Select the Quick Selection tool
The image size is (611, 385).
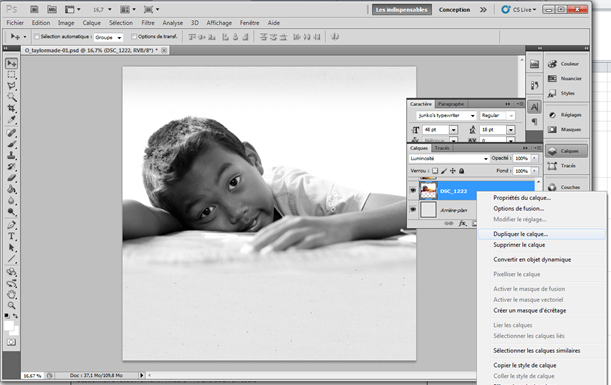point(11,97)
